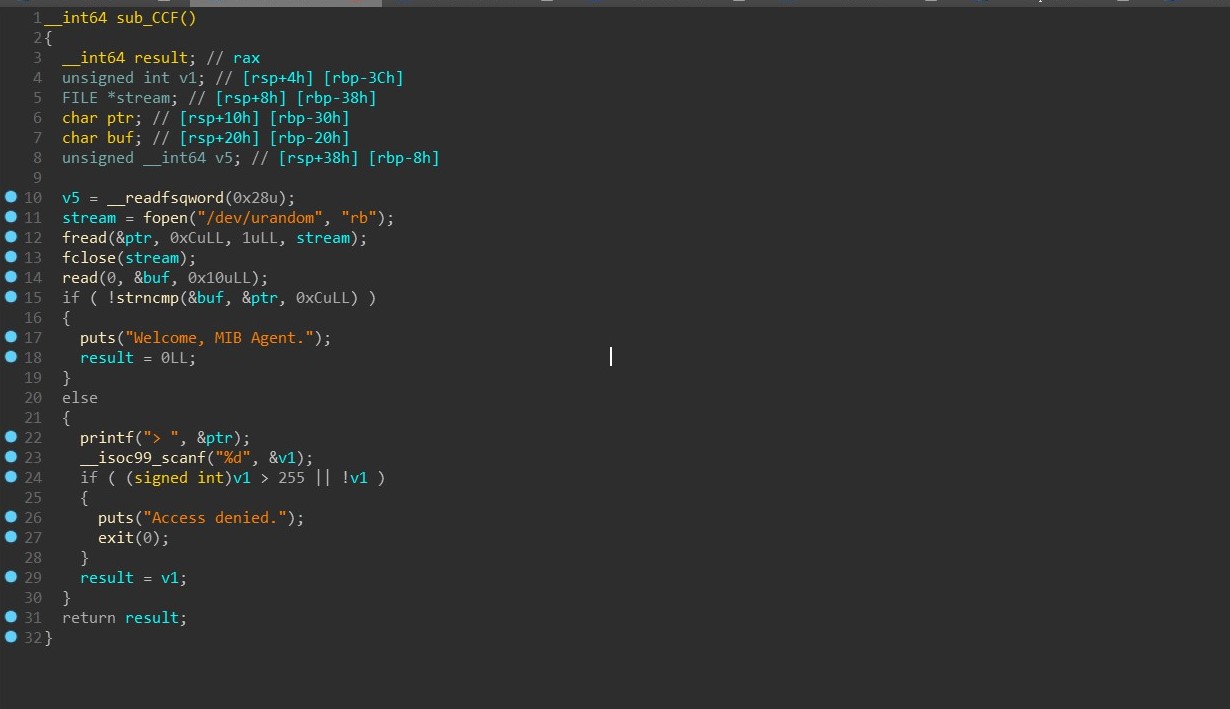Image resolution: width=1230 pixels, height=709 pixels.
Task: Click the marker dot beside exit(0)
Action: [x=11, y=537]
